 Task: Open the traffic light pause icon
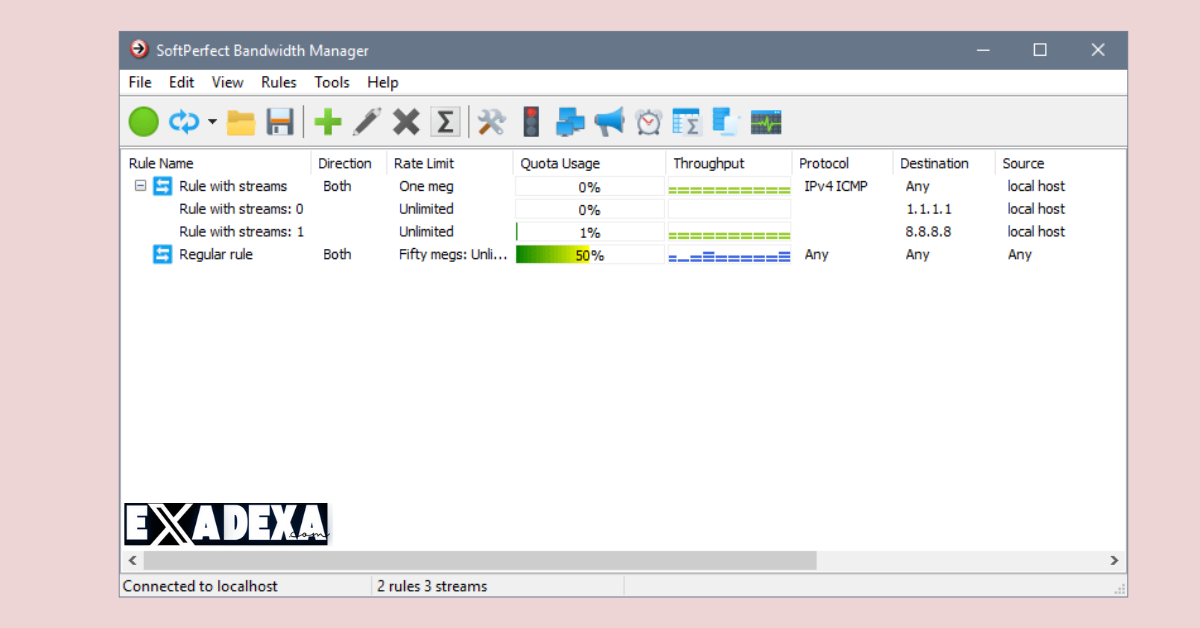click(531, 121)
